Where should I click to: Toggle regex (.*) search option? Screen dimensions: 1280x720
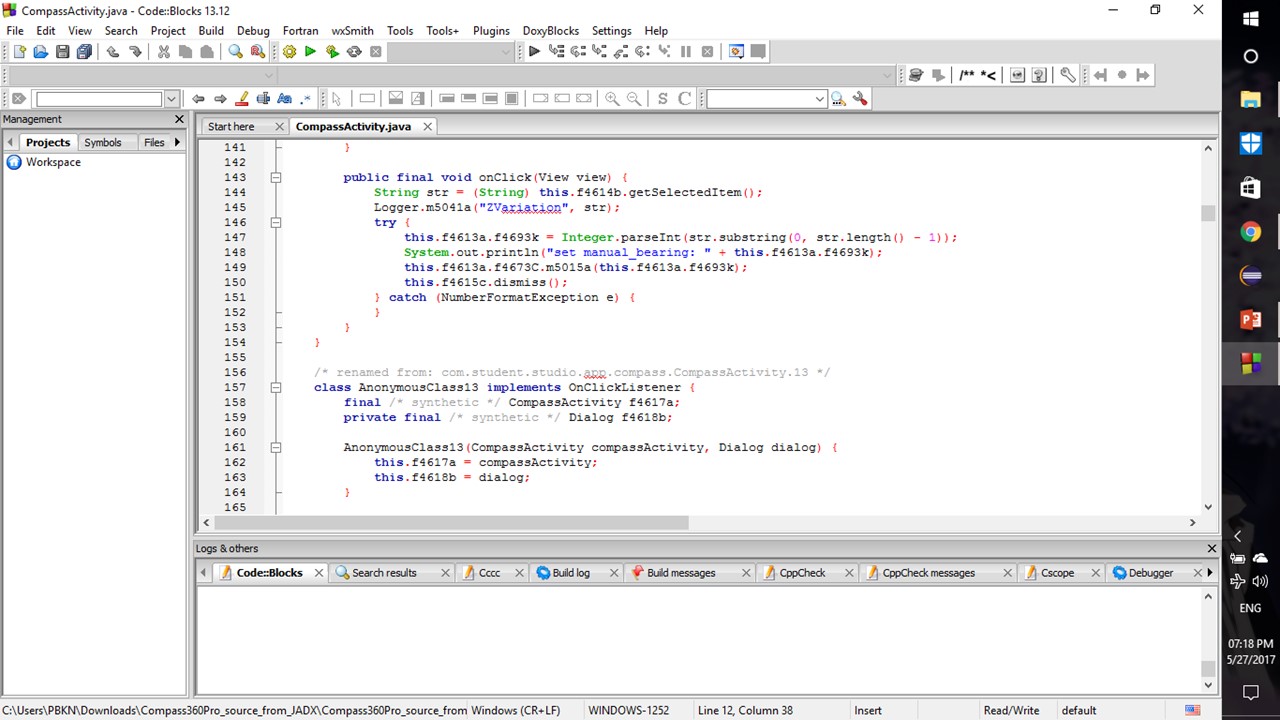click(306, 99)
